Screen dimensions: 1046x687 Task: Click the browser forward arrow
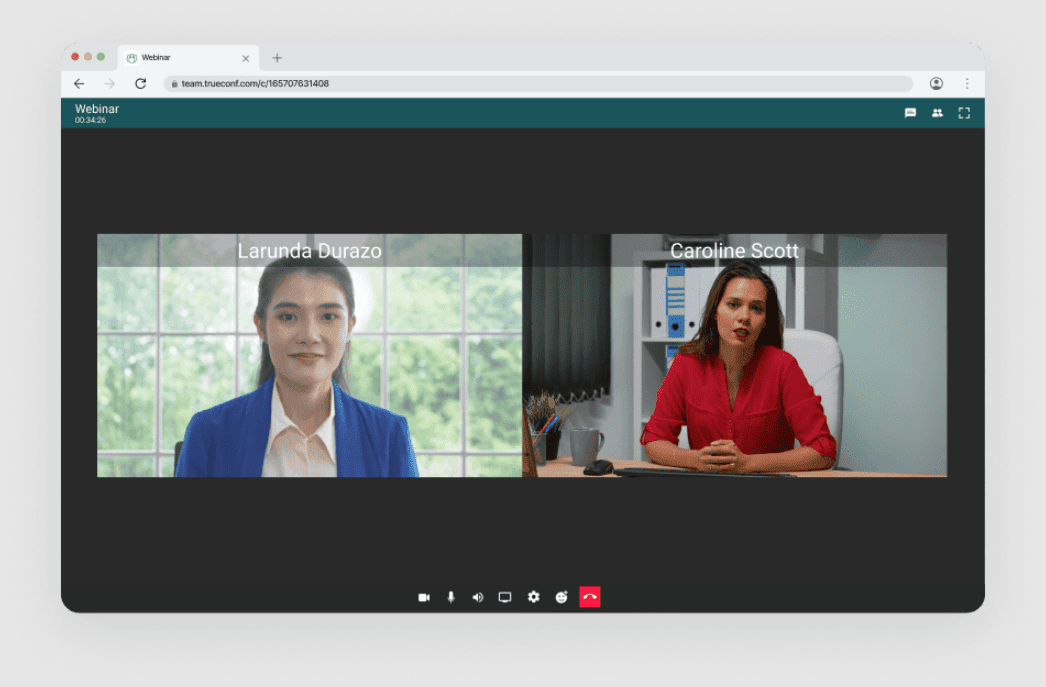(x=109, y=83)
